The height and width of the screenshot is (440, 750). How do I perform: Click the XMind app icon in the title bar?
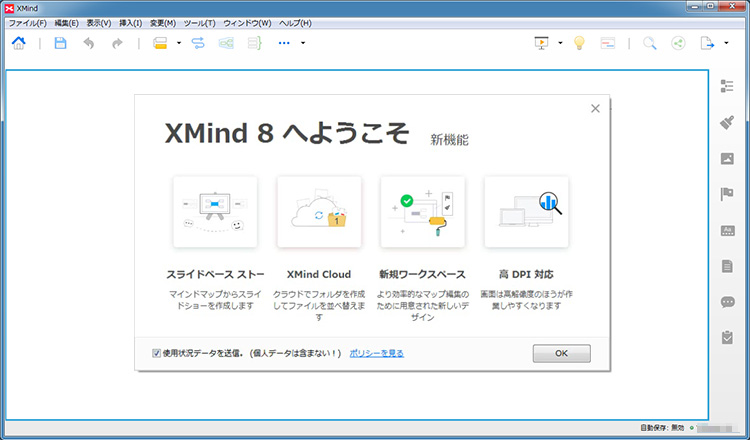pyautogui.click(x=9, y=8)
